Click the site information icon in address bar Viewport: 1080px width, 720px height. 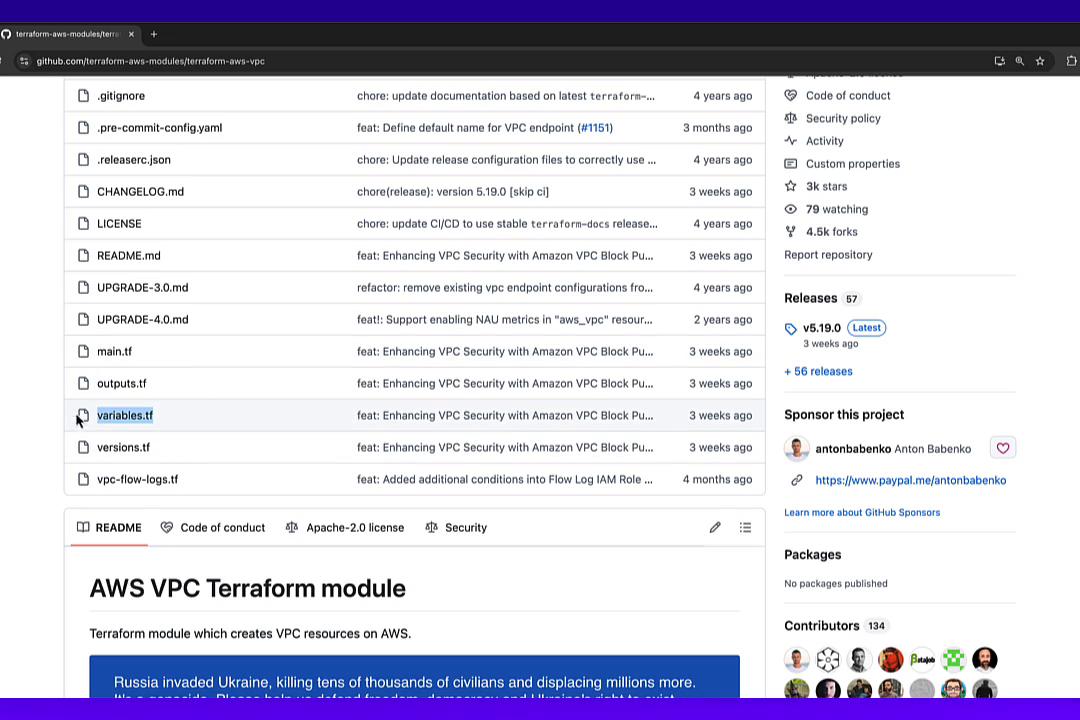(x=23, y=61)
